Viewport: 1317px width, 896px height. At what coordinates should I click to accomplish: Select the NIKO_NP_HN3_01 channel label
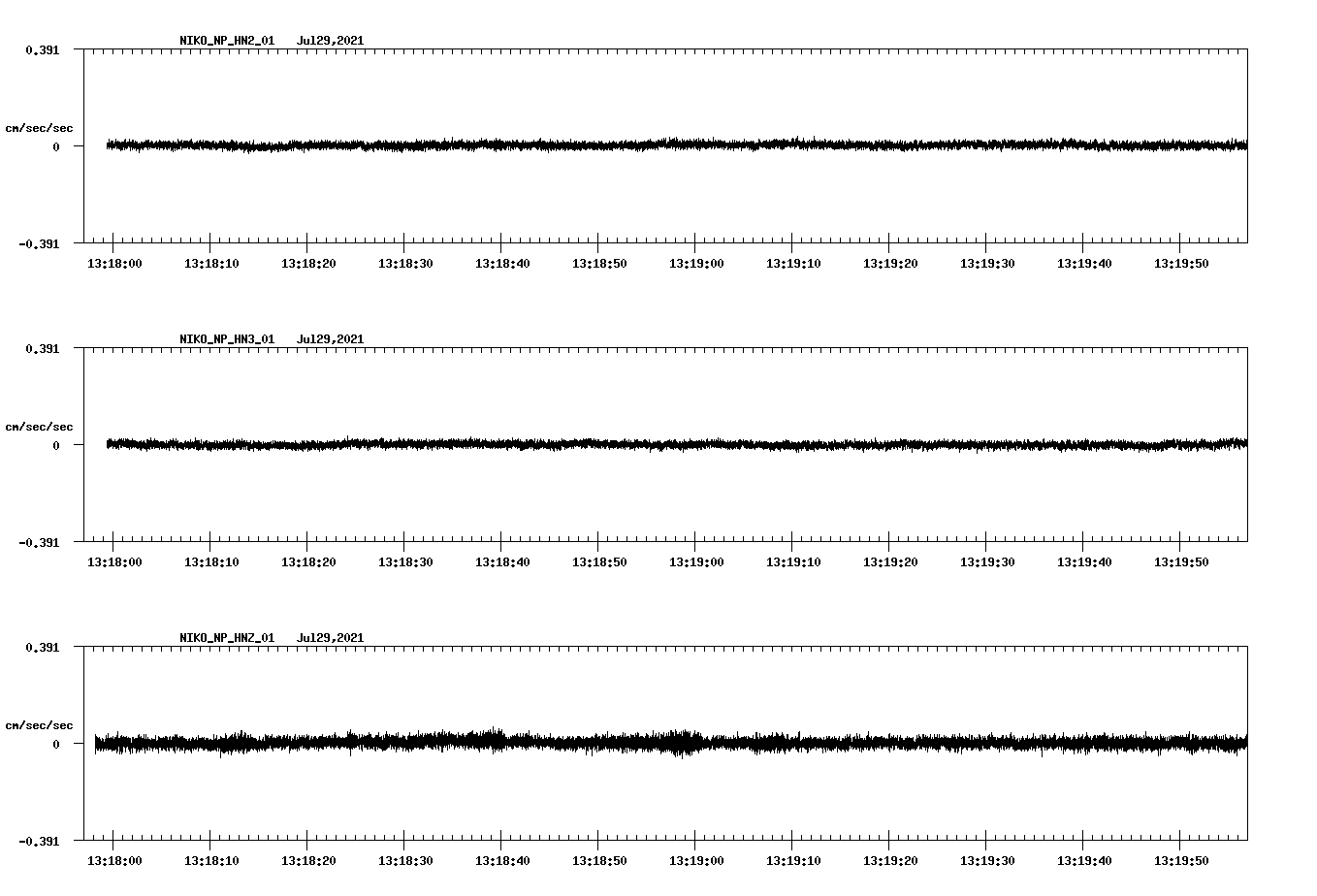click(225, 338)
